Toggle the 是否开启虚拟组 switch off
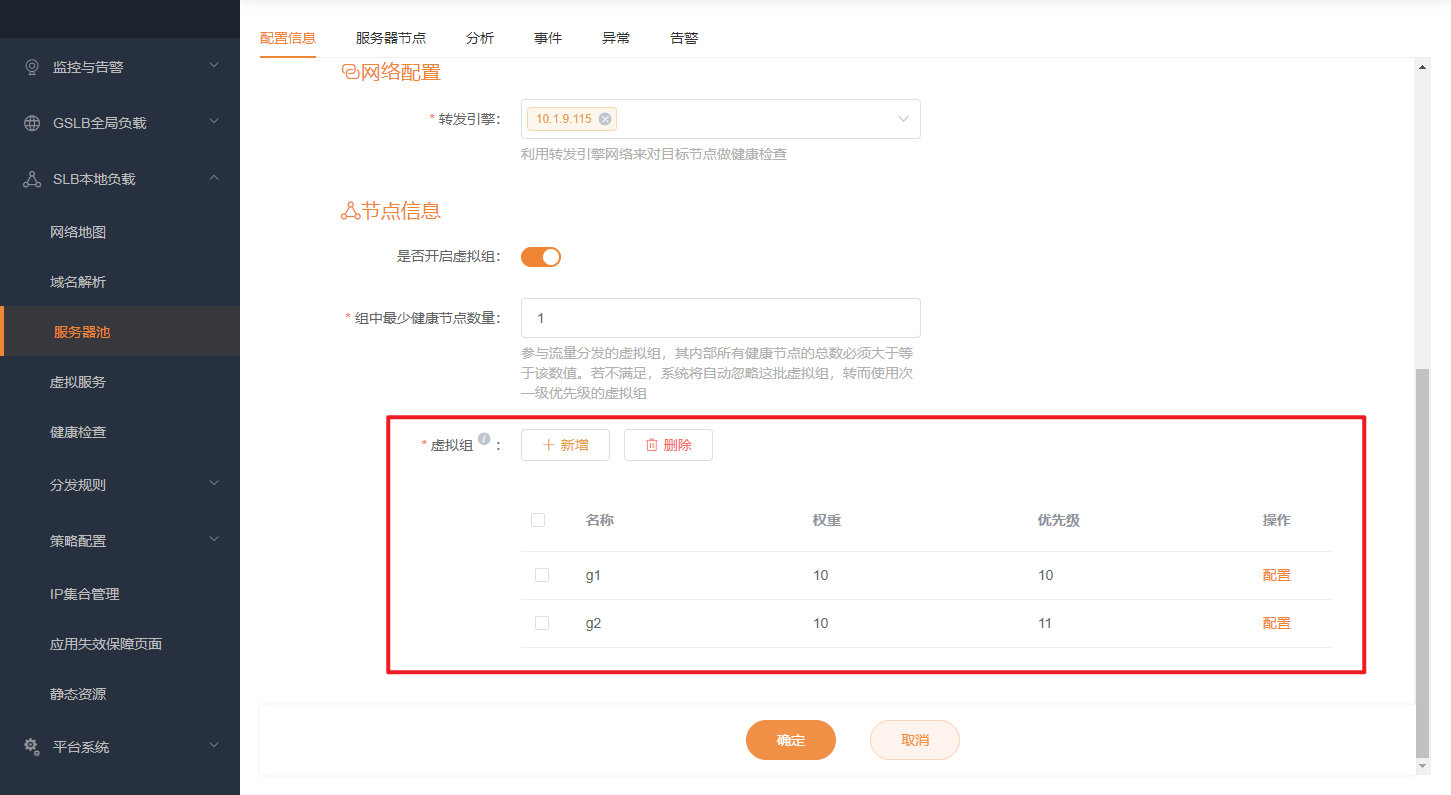Viewport: 1451px width, 795px height. pos(541,257)
